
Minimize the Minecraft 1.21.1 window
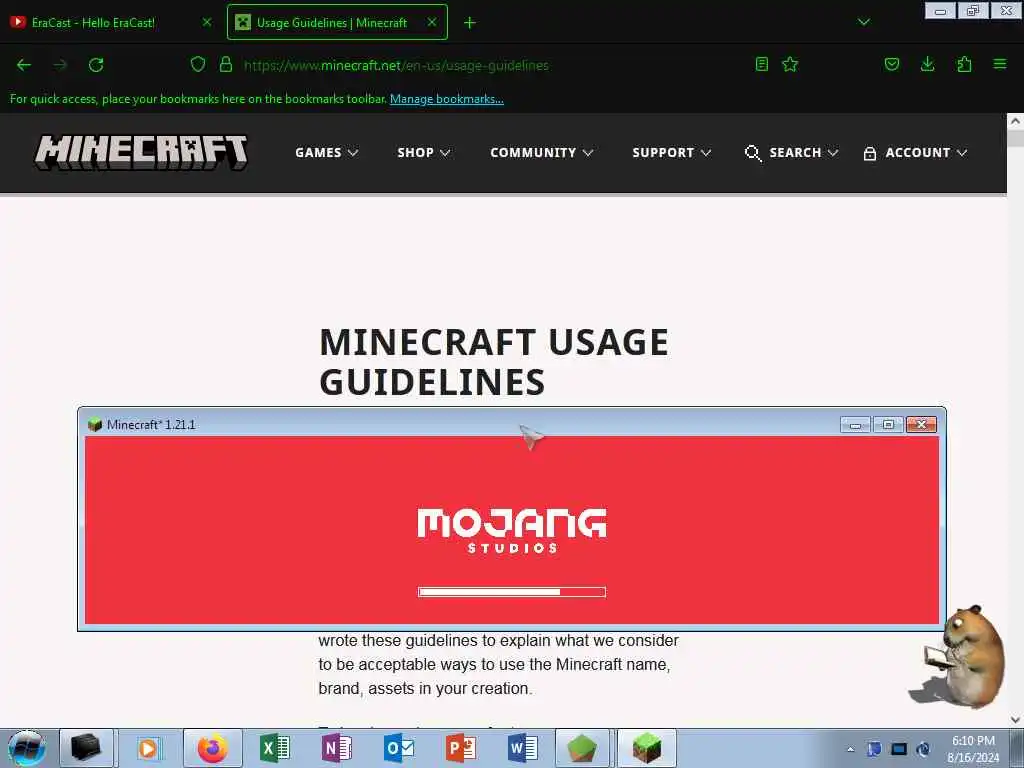(855, 425)
